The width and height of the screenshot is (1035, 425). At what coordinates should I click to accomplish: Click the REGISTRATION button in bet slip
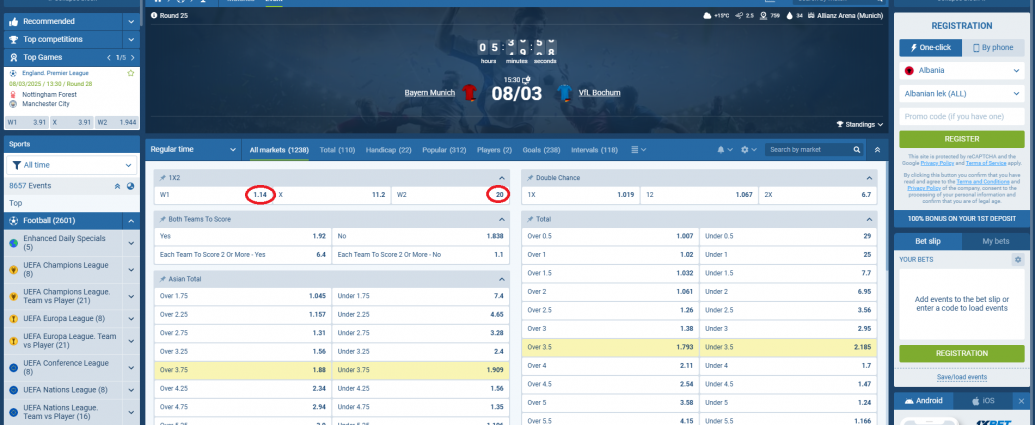pos(961,353)
